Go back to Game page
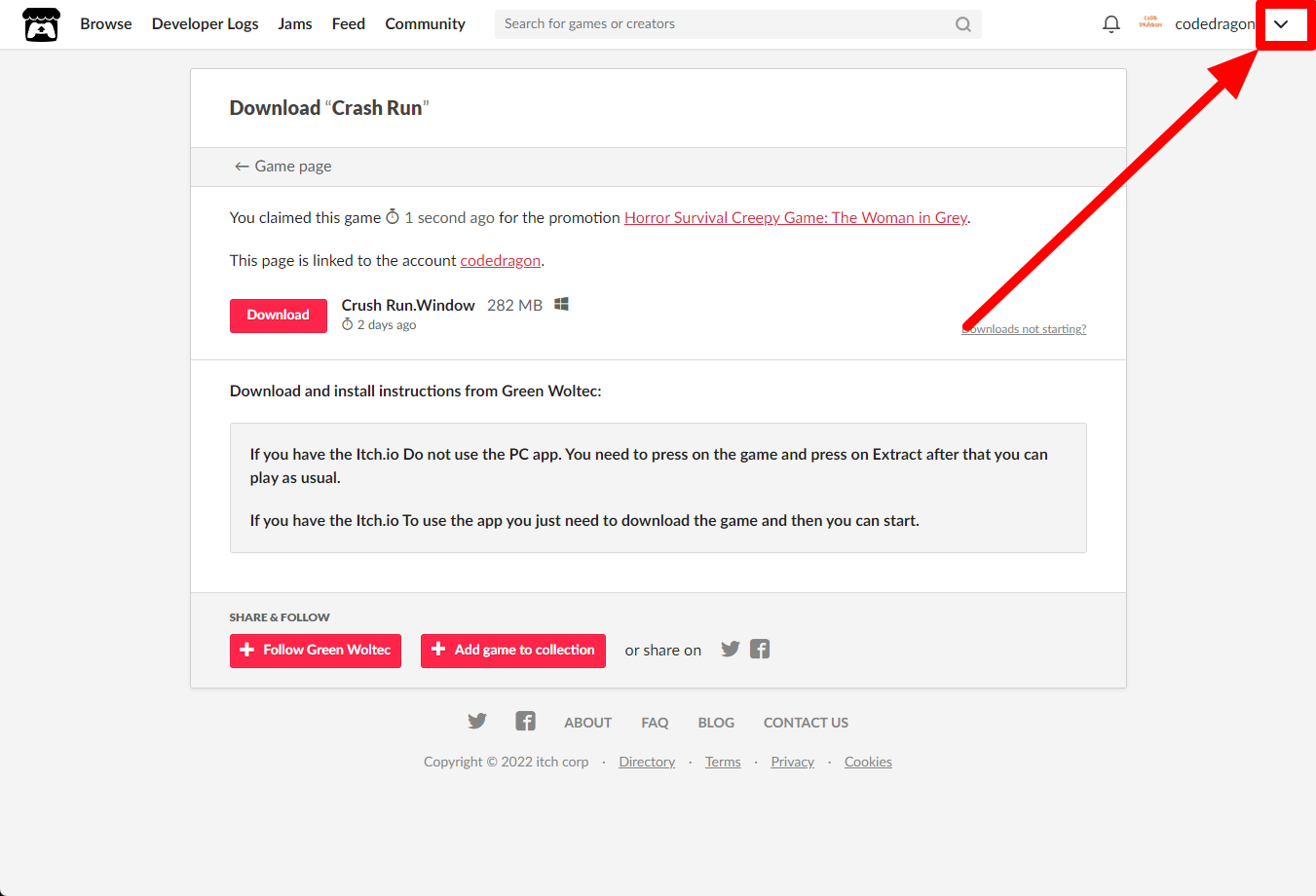The height and width of the screenshot is (896, 1316). (283, 167)
